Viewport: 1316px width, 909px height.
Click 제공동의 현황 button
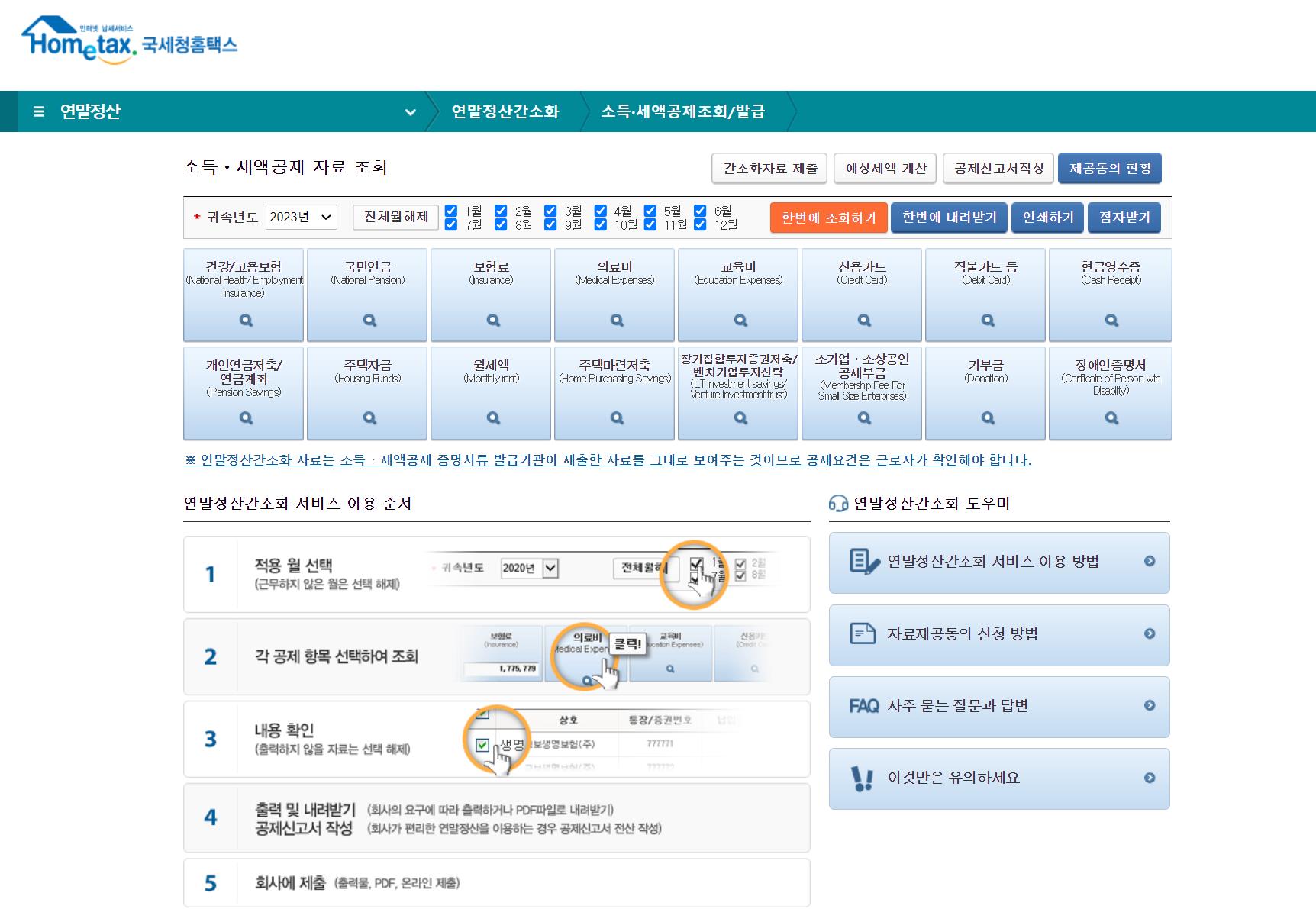click(1110, 168)
